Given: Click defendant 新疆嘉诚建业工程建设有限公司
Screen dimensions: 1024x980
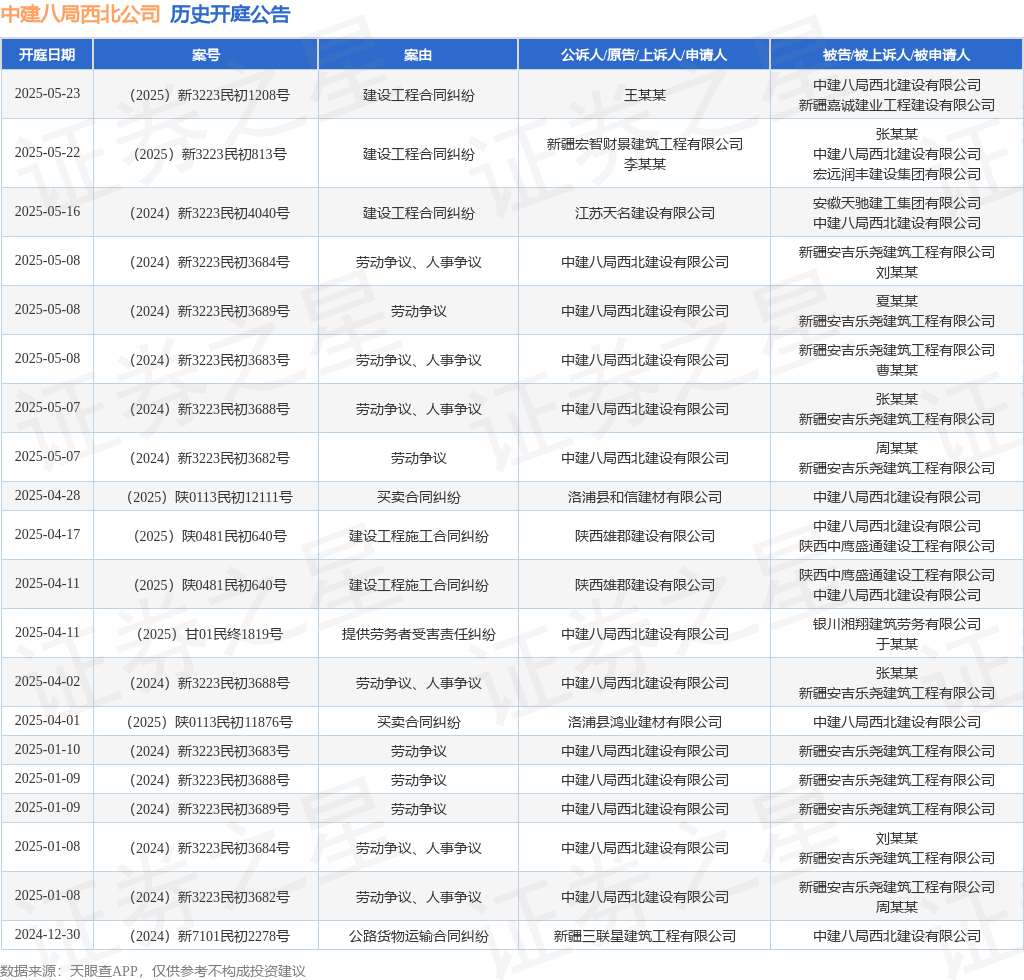Looking at the screenshot, I should (x=897, y=105).
